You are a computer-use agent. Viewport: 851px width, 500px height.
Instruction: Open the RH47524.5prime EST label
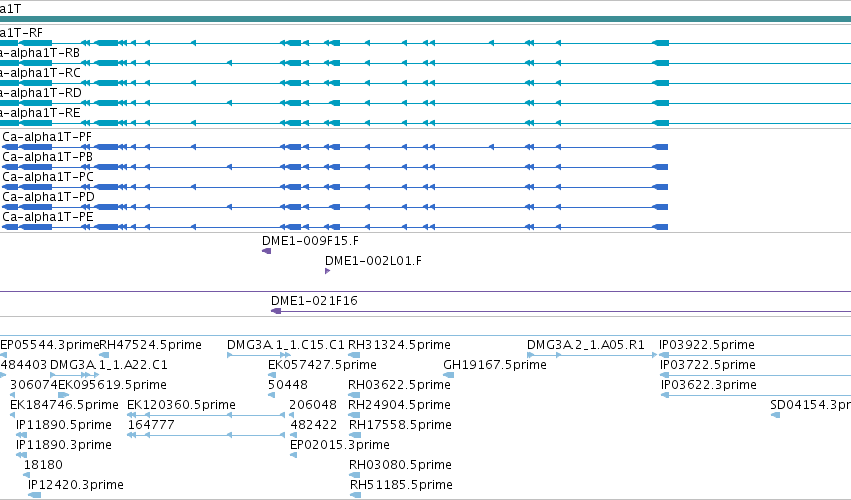click(x=150, y=345)
